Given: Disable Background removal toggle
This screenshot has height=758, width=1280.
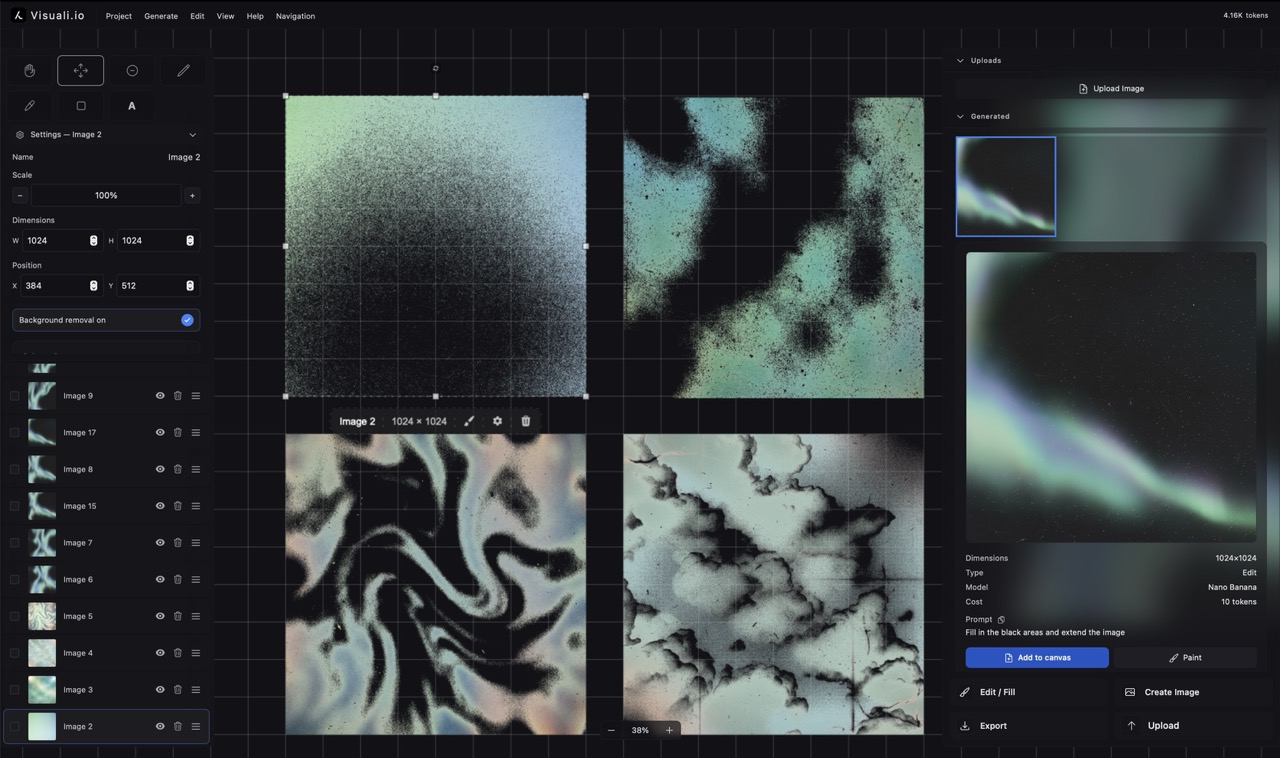Looking at the screenshot, I should click(x=186, y=319).
